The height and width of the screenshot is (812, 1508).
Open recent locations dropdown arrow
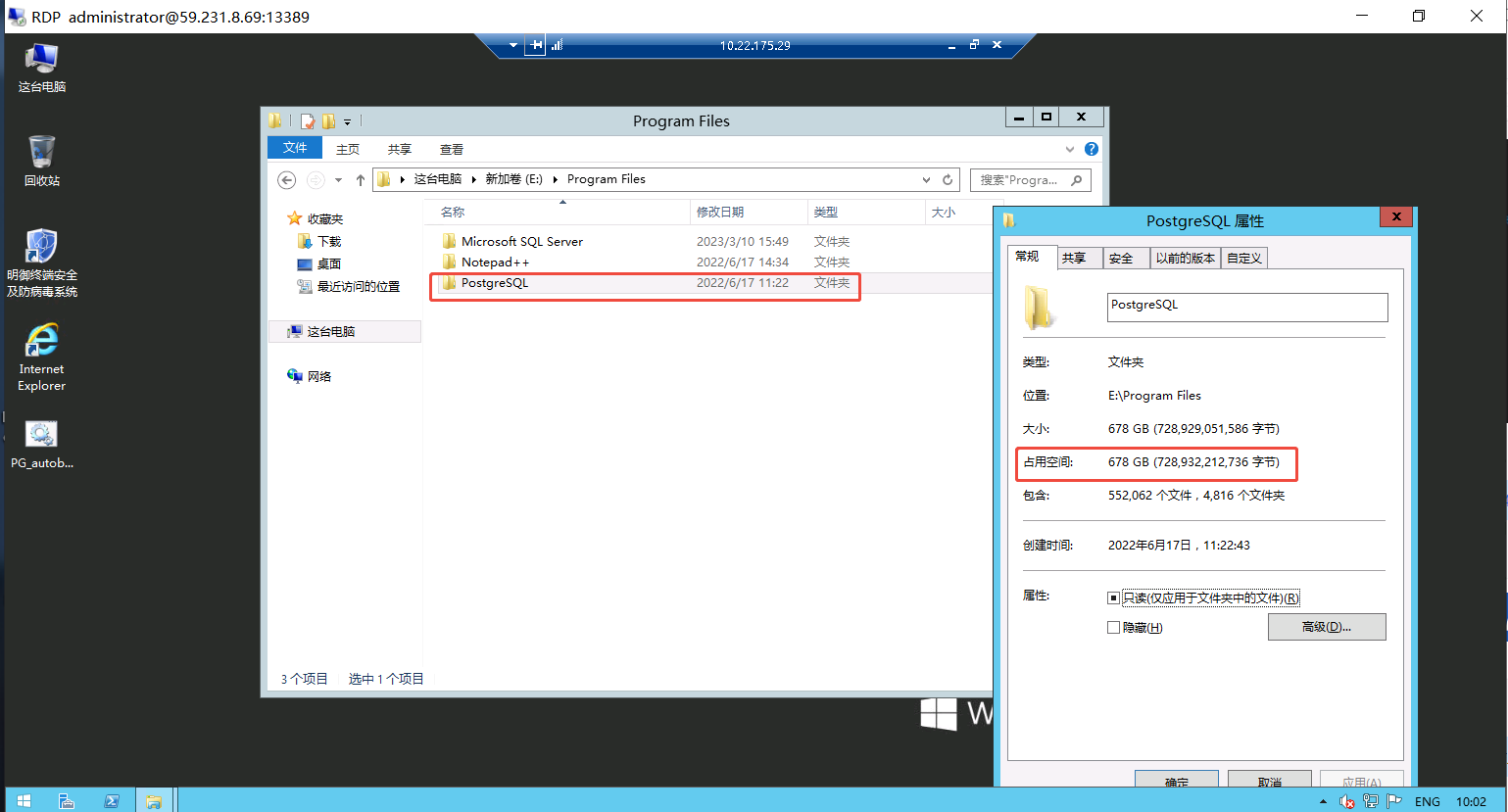(338, 180)
